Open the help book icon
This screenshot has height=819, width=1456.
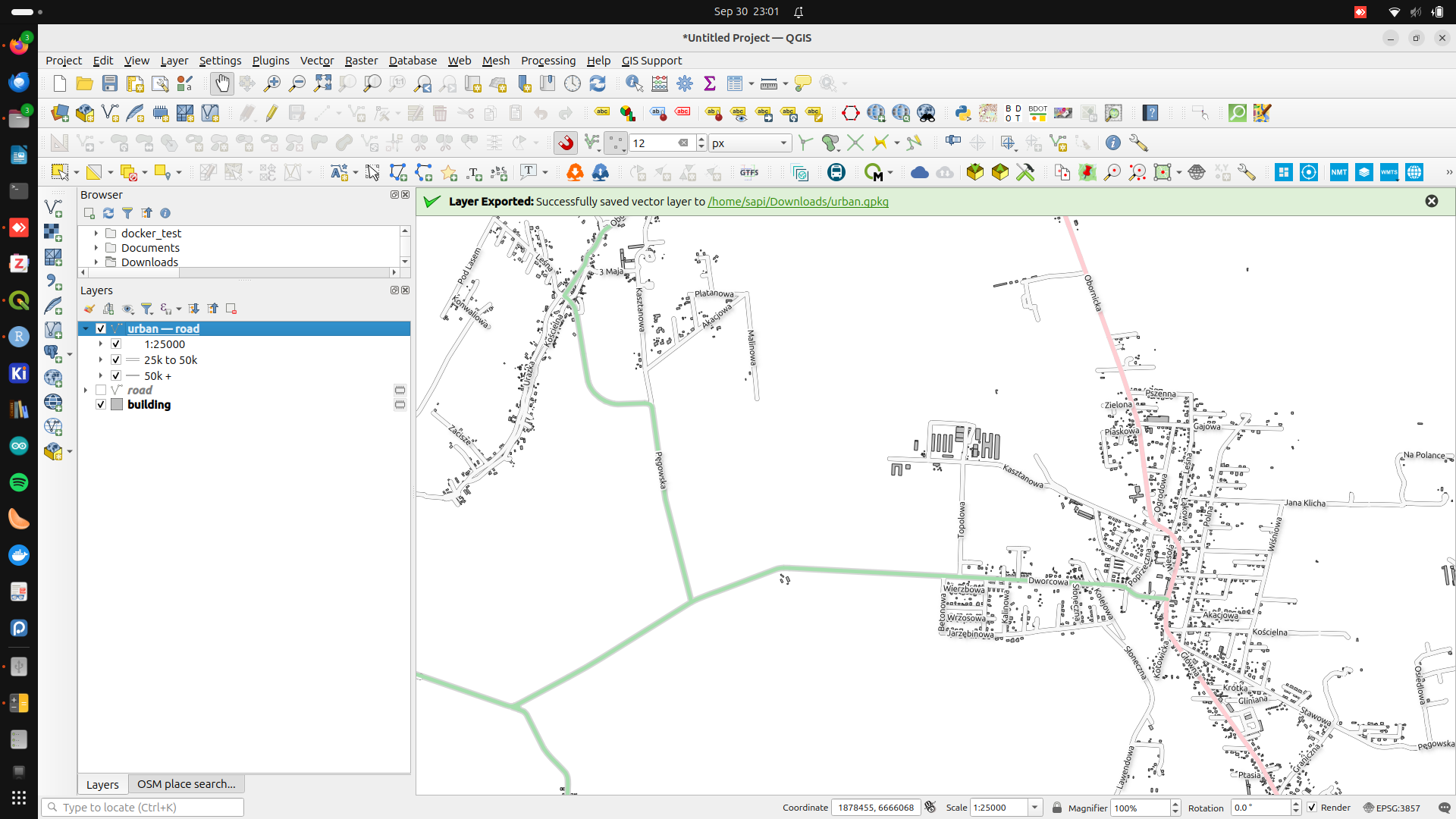click(x=1151, y=113)
